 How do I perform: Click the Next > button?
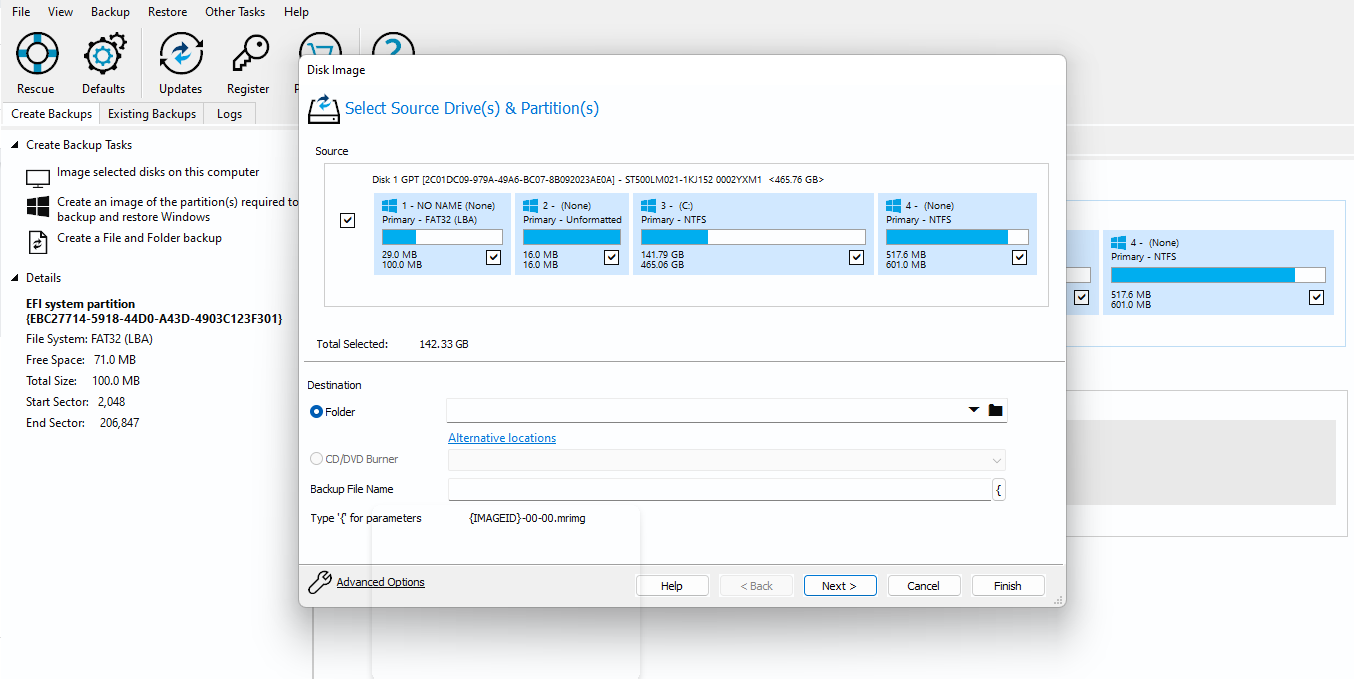tap(840, 586)
